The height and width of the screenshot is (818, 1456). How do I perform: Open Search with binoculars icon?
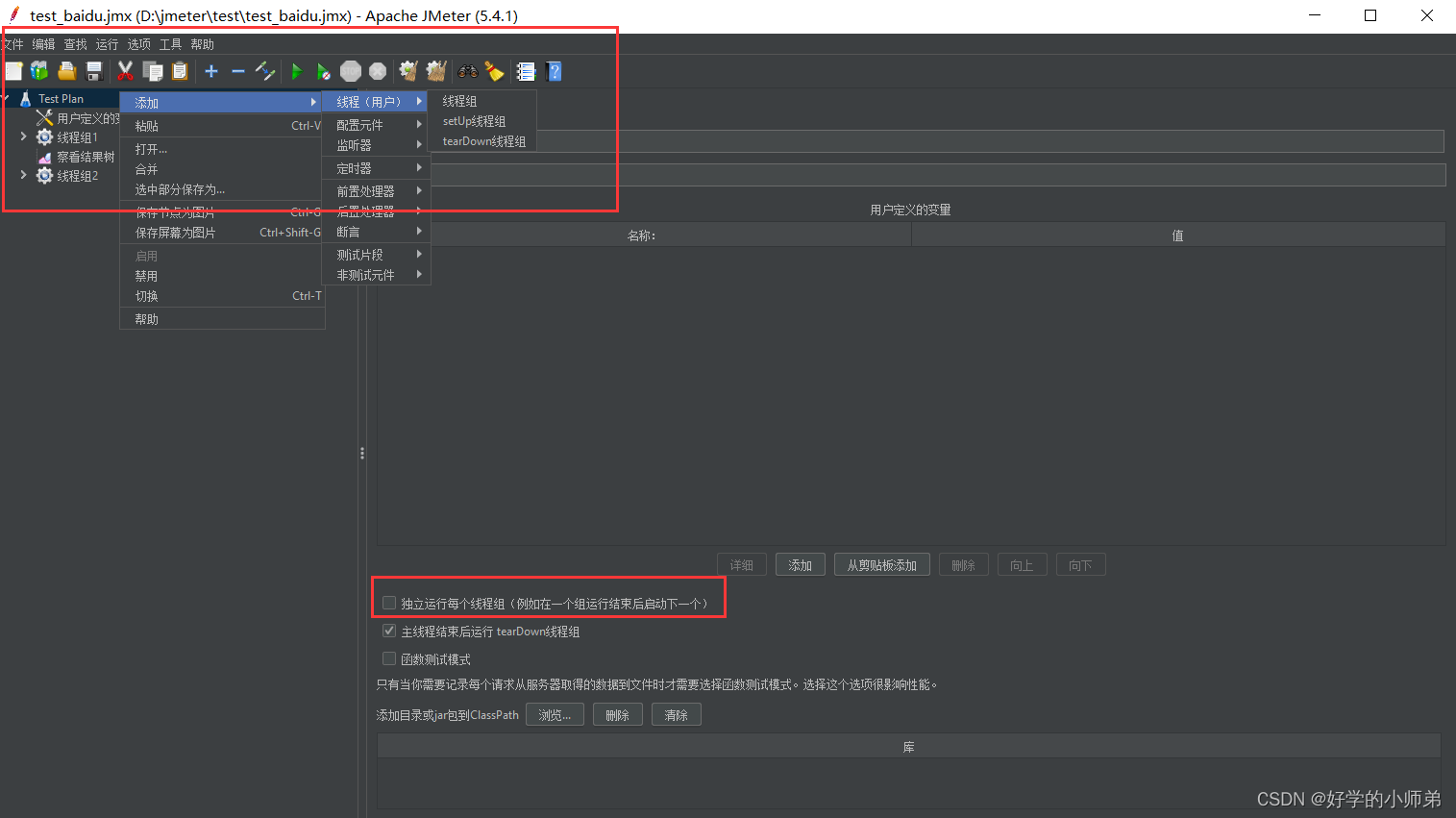coord(468,71)
